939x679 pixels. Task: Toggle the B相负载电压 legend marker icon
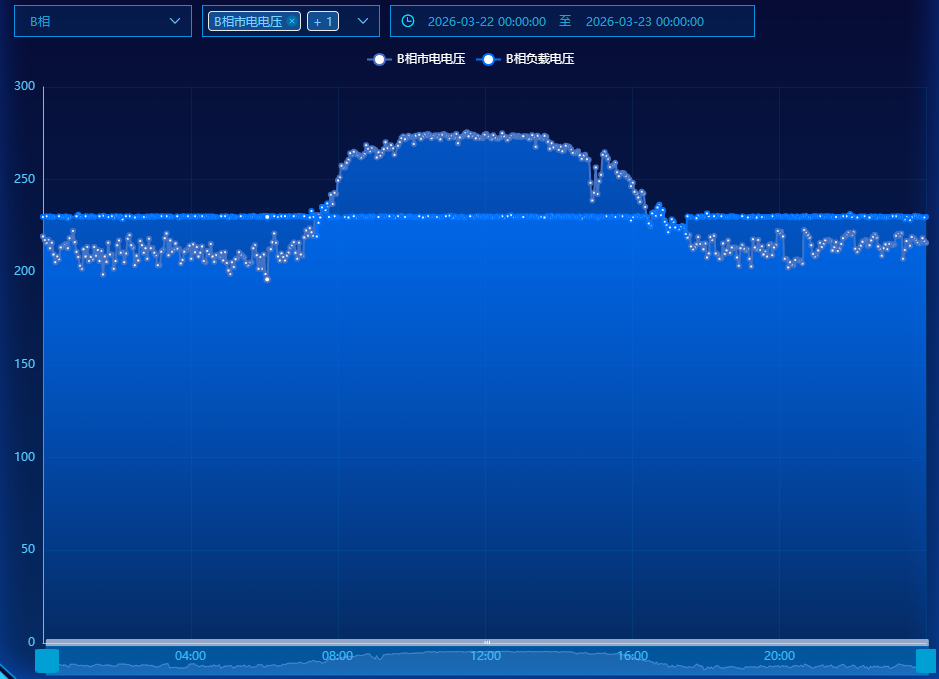click(488, 59)
